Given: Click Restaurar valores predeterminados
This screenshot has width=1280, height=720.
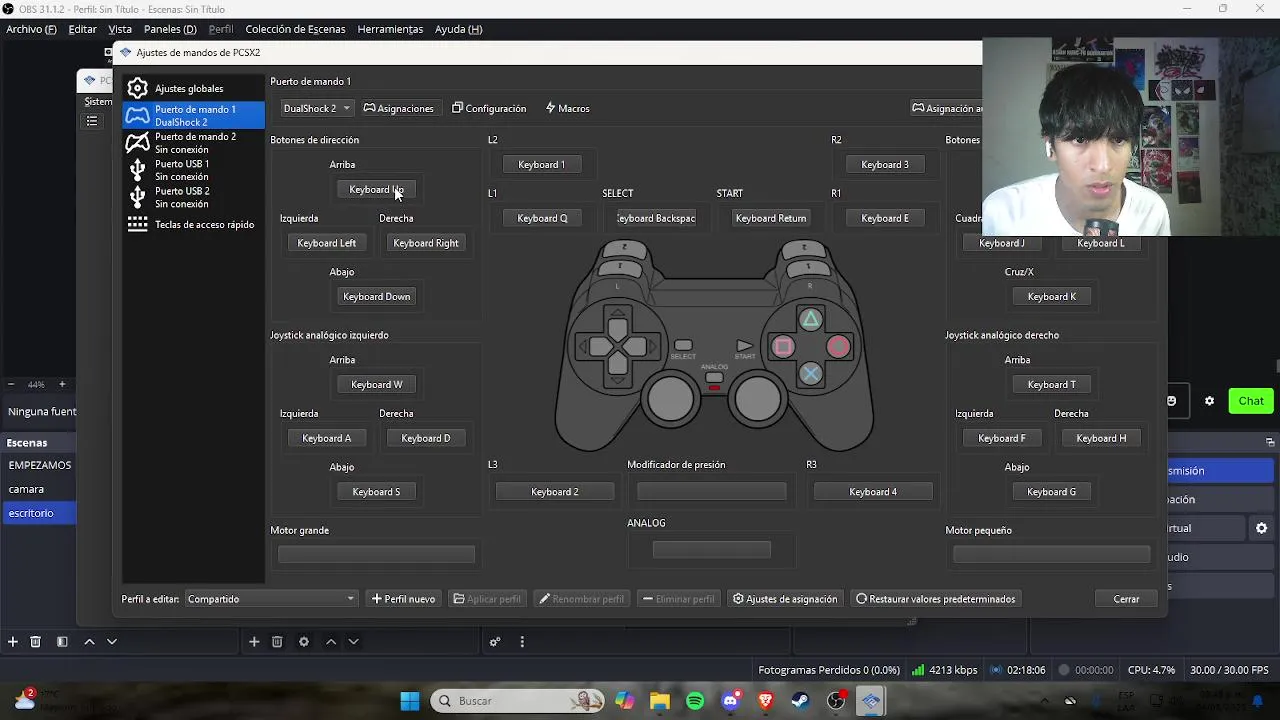Looking at the screenshot, I should point(936,599).
